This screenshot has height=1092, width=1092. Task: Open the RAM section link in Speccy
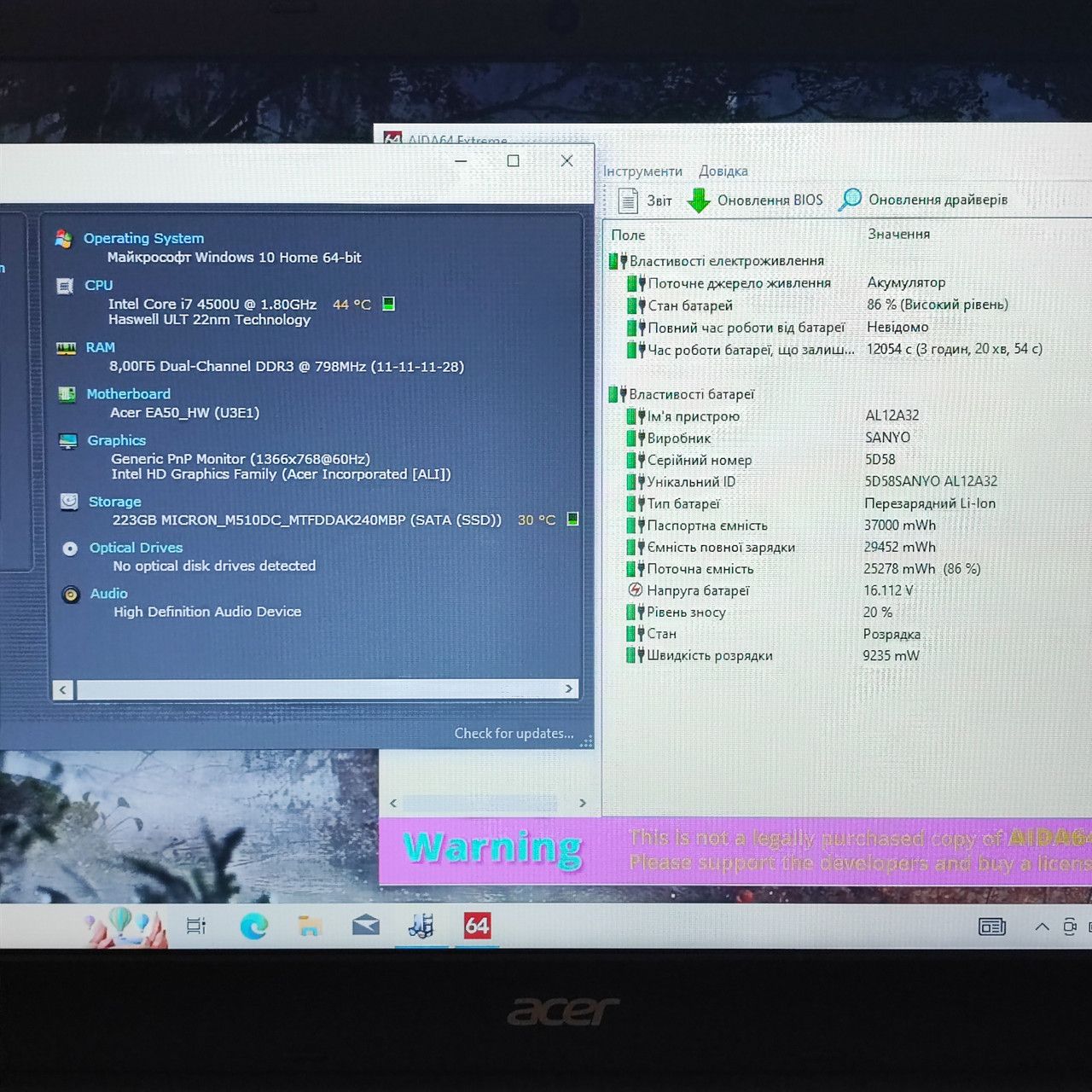point(101,347)
